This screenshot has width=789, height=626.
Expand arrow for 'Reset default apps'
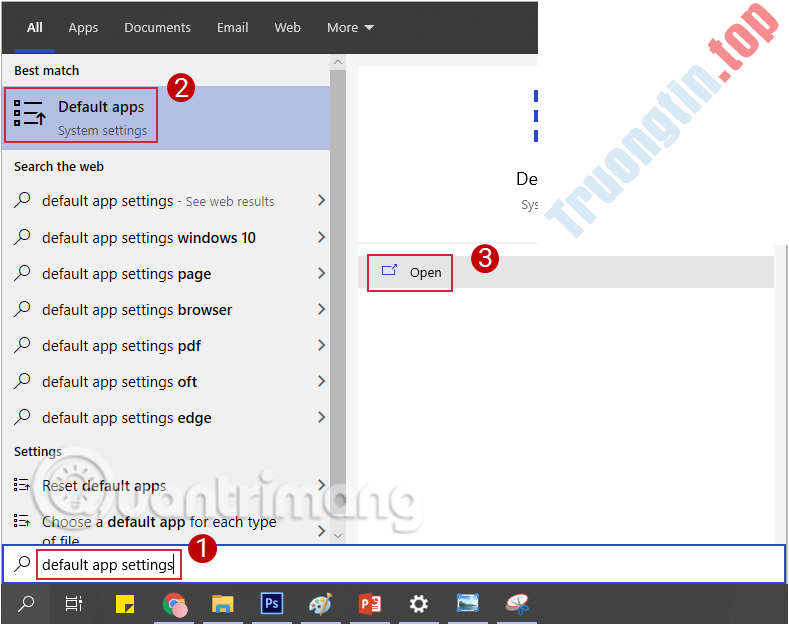(321, 485)
